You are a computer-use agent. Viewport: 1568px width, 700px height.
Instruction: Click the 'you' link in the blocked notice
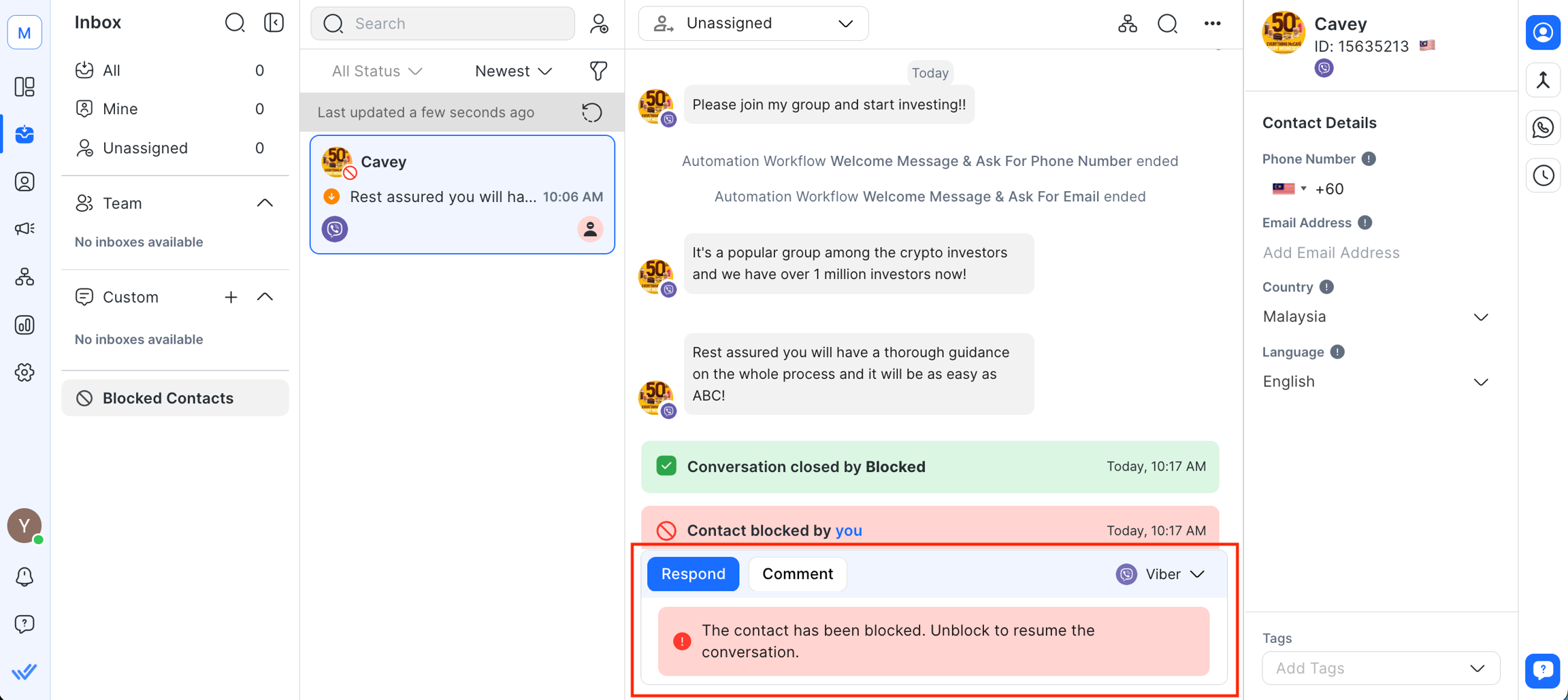coord(849,531)
